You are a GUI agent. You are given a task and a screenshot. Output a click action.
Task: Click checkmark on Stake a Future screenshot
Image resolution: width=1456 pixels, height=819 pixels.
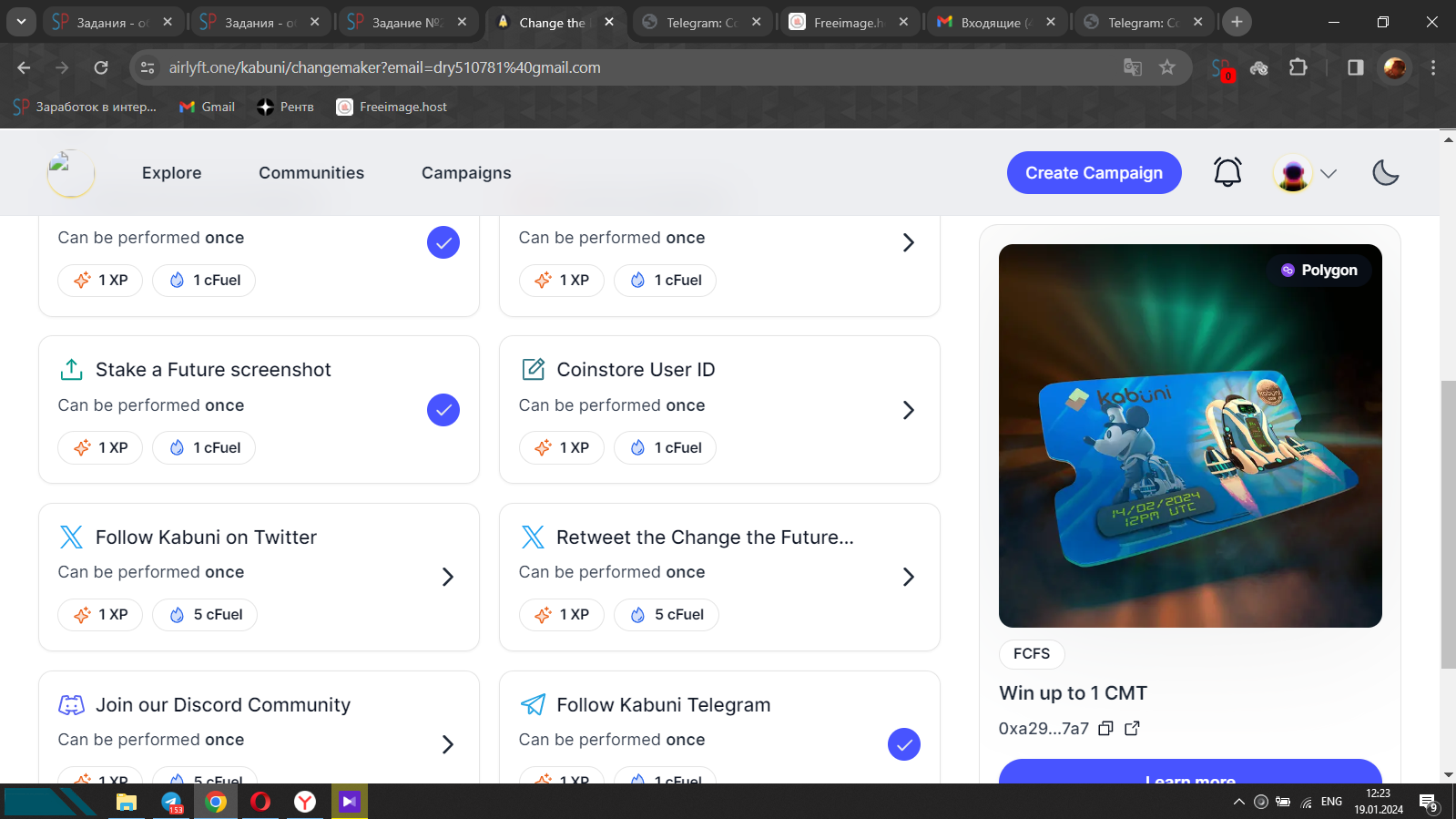pyautogui.click(x=443, y=410)
